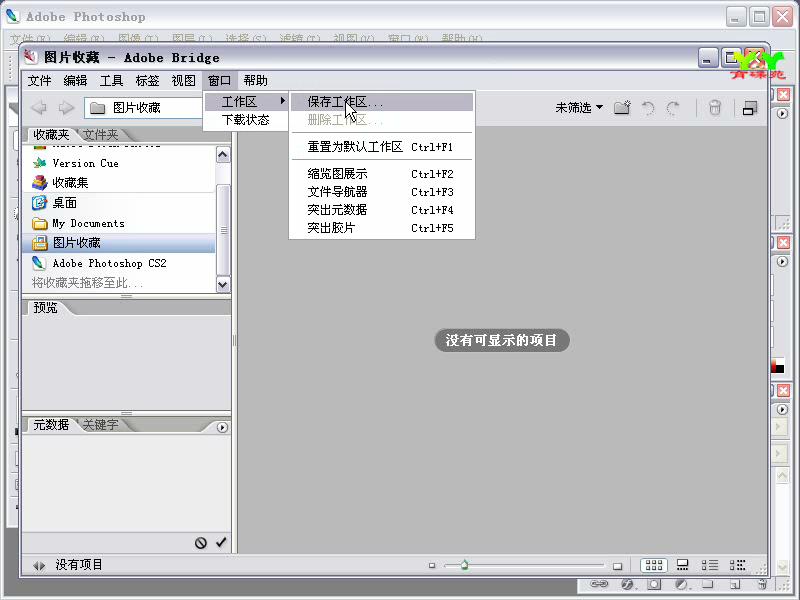
Task: Open the top Photoshop palette flyout menu arrow
Action: point(782,113)
